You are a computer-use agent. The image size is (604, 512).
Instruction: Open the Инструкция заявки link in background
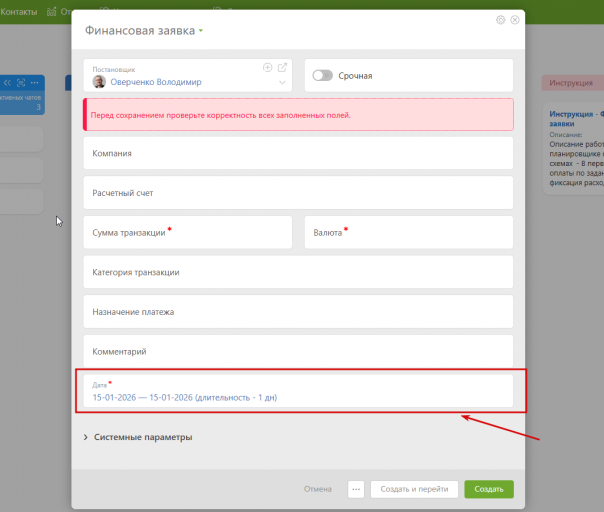click(x=576, y=119)
